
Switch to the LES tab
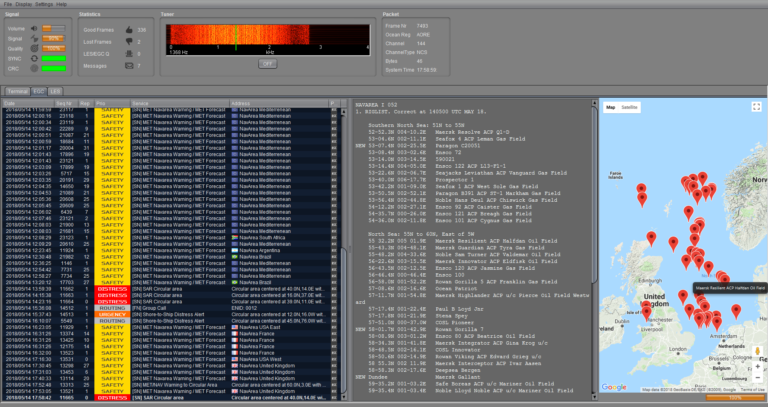(x=56, y=91)
